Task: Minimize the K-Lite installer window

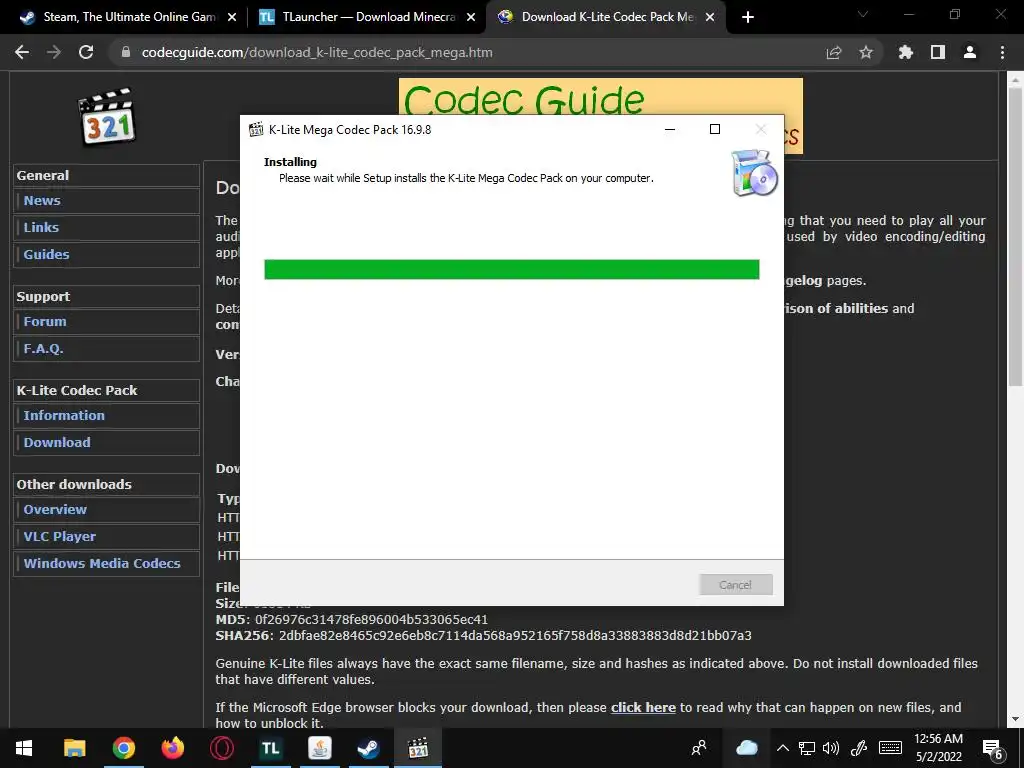Action: (669, 129)
